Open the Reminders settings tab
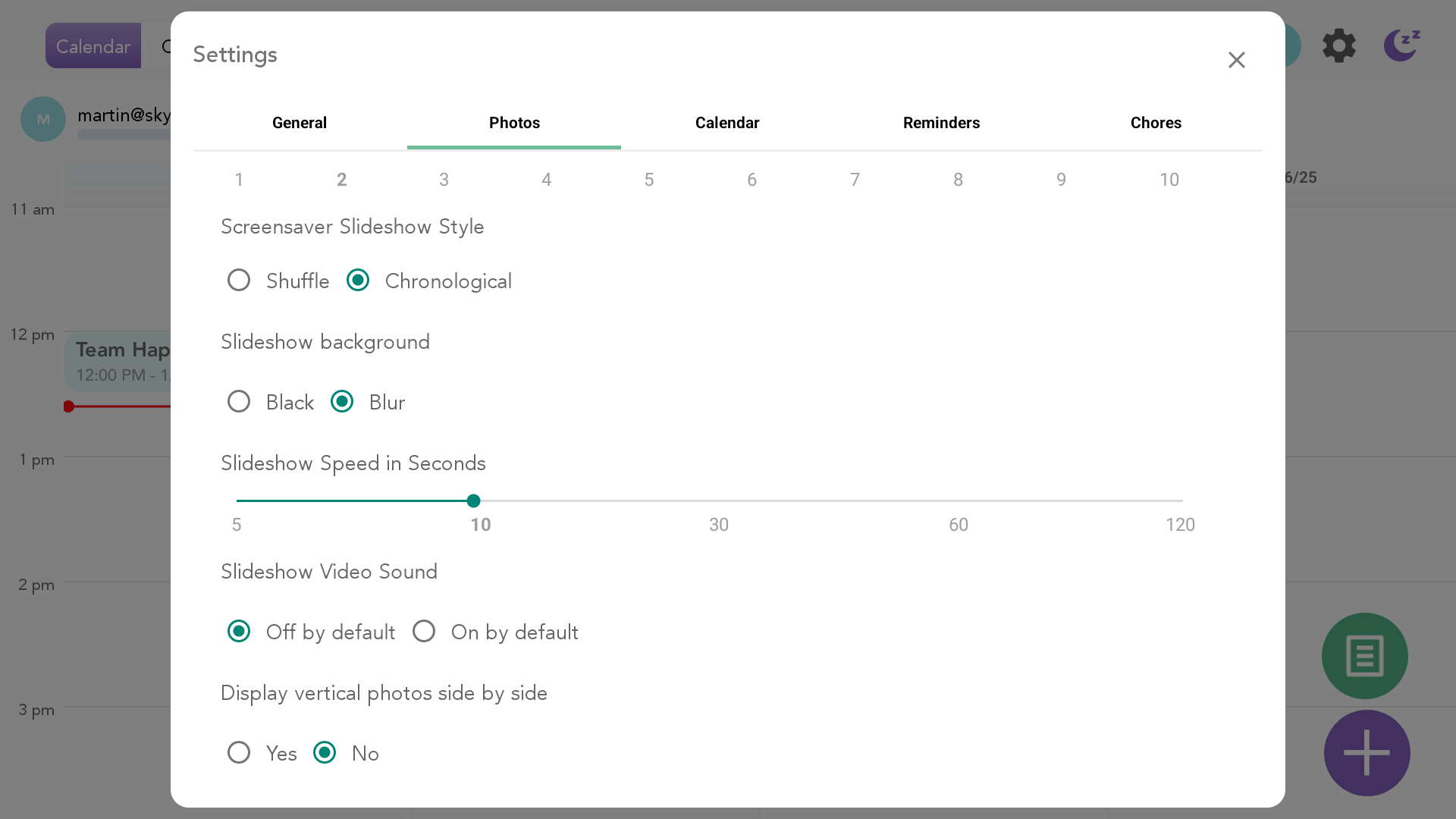 tap(941, 123)
